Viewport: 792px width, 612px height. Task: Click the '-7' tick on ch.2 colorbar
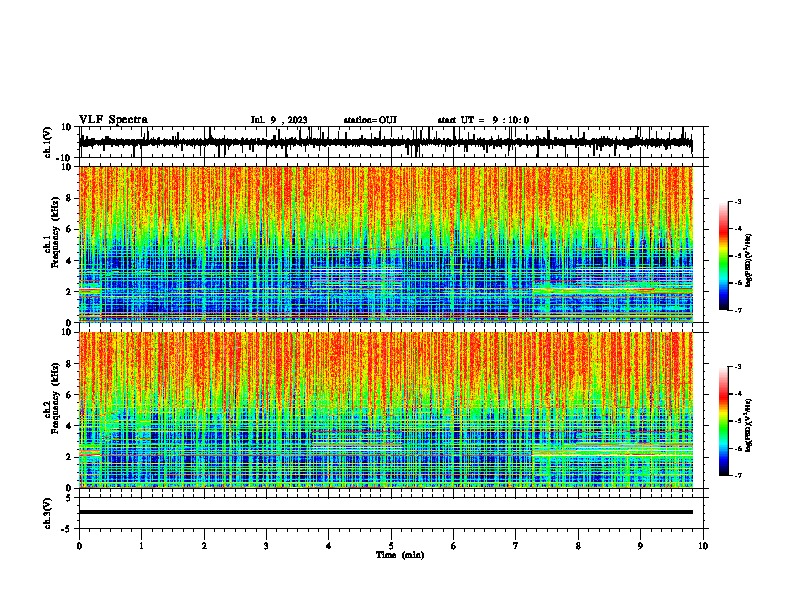pos(737,475)
